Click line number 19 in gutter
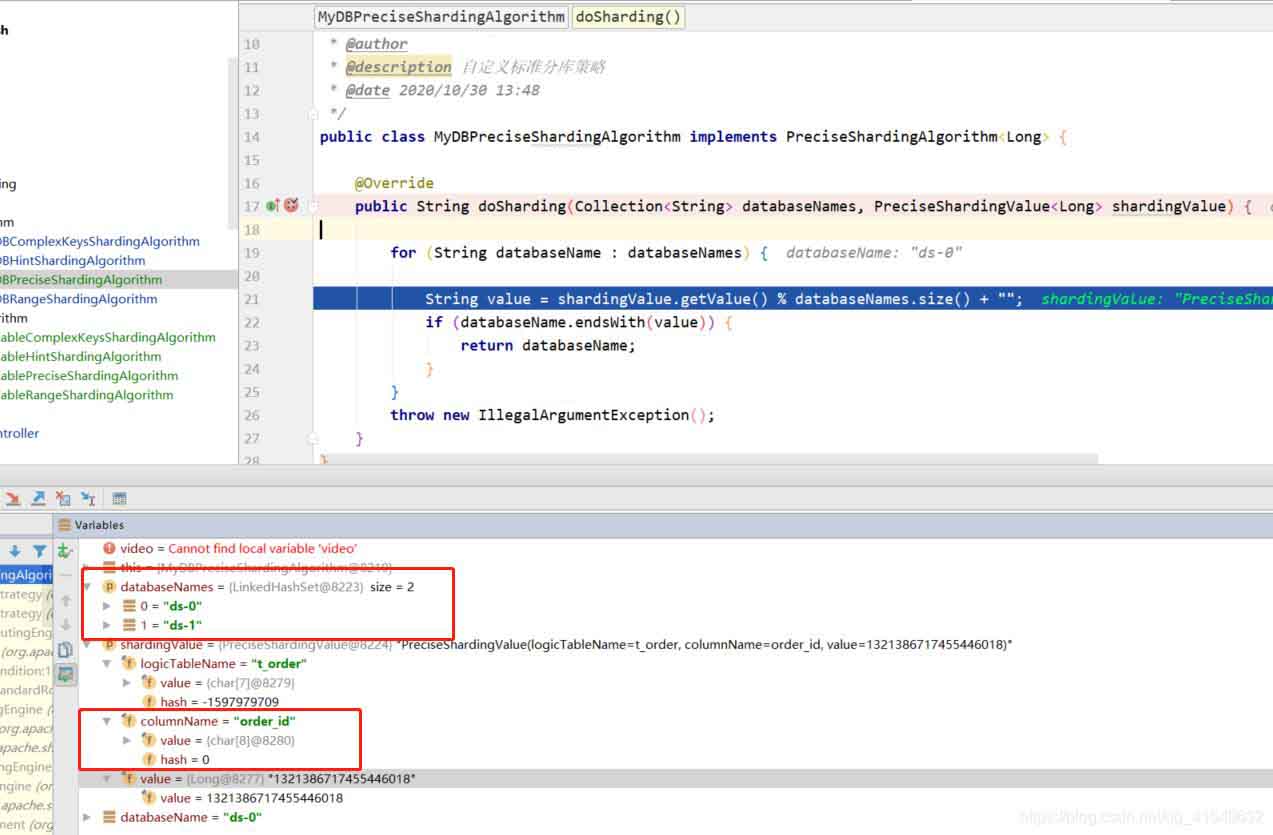Screen dimensions: 1273x835 click(251, 253)
